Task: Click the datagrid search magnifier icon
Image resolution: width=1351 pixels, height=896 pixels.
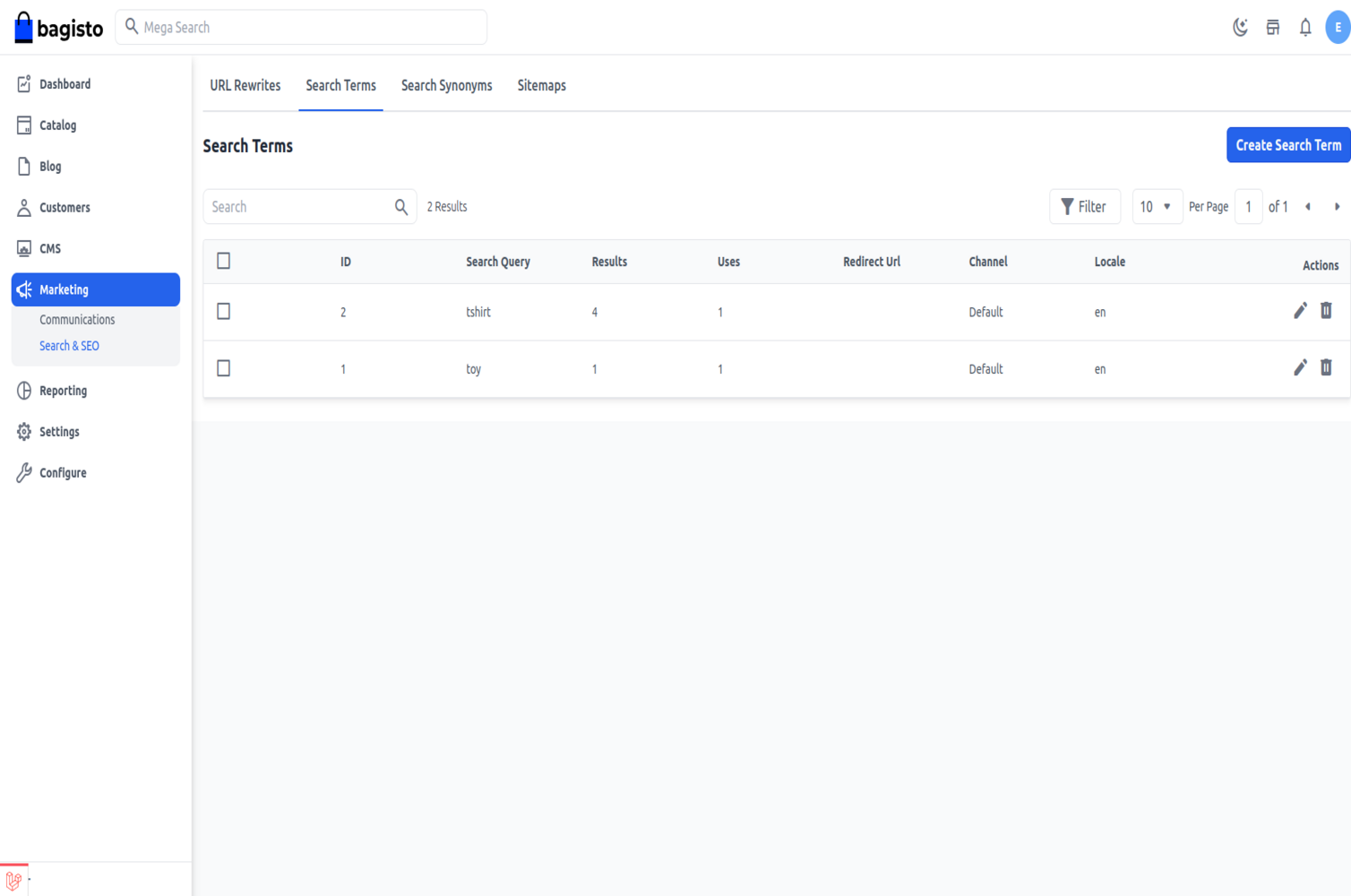Action: [x=401, y=207]
